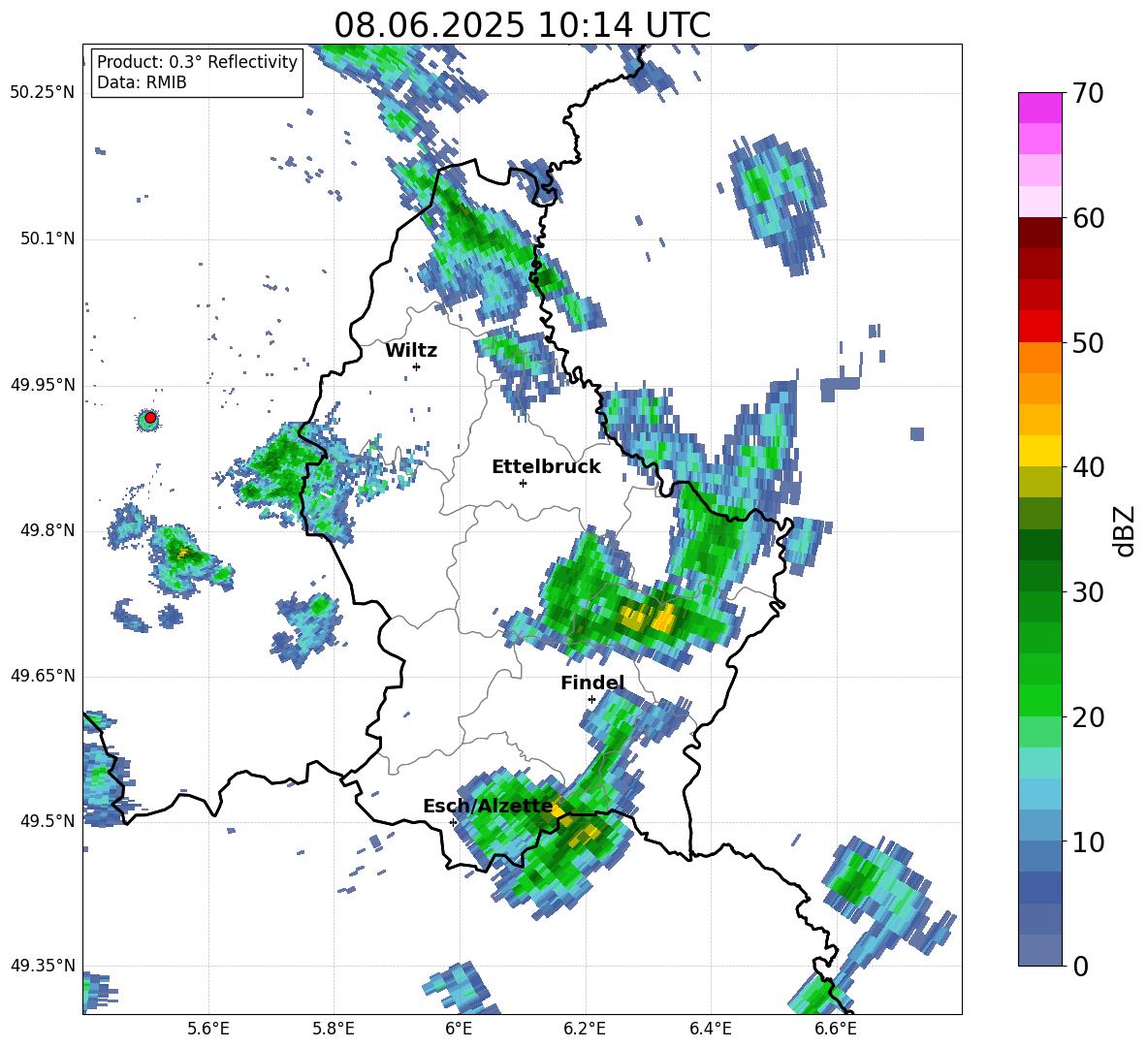Click the title 08.06.2025 10:14 UTC
The image size is (1148, 1048).
[x=522, y=25]
